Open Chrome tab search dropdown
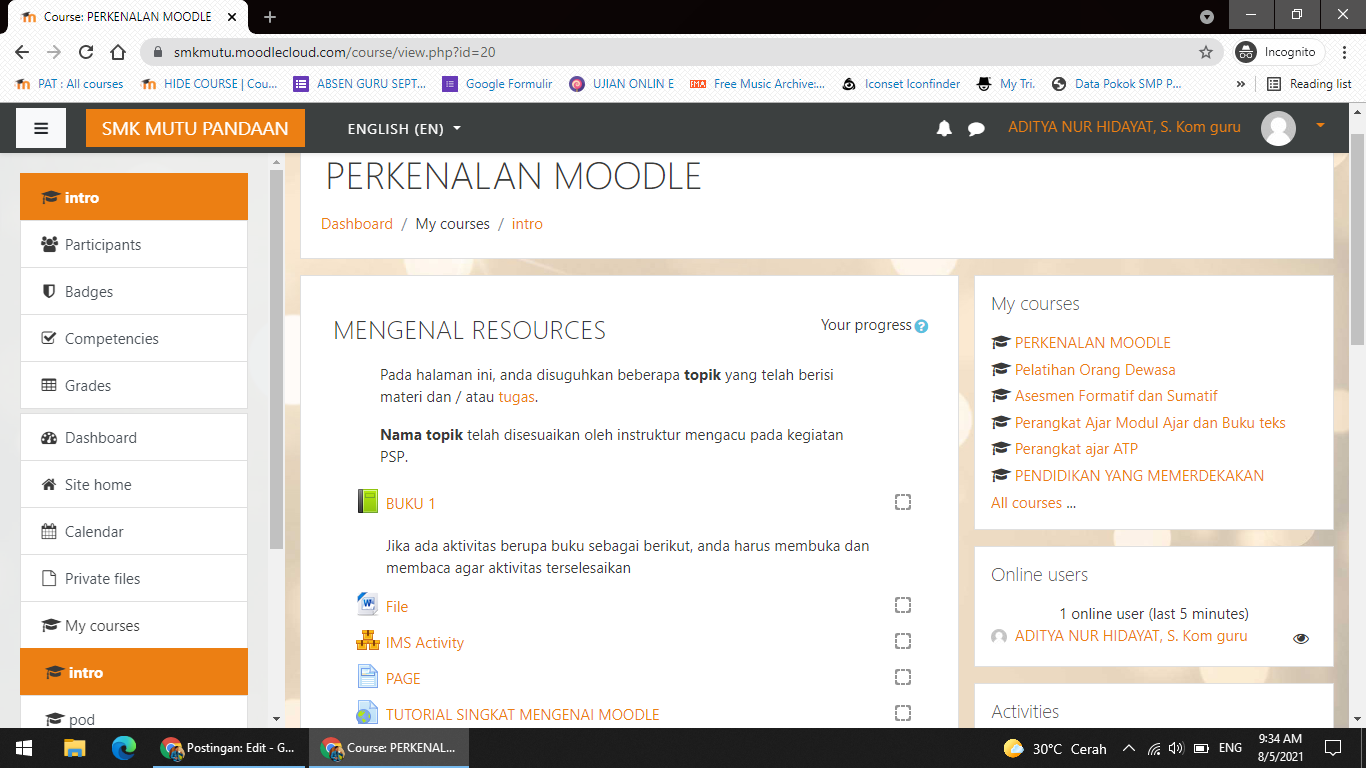The image size is (1366, 768). click(1207, 16)
